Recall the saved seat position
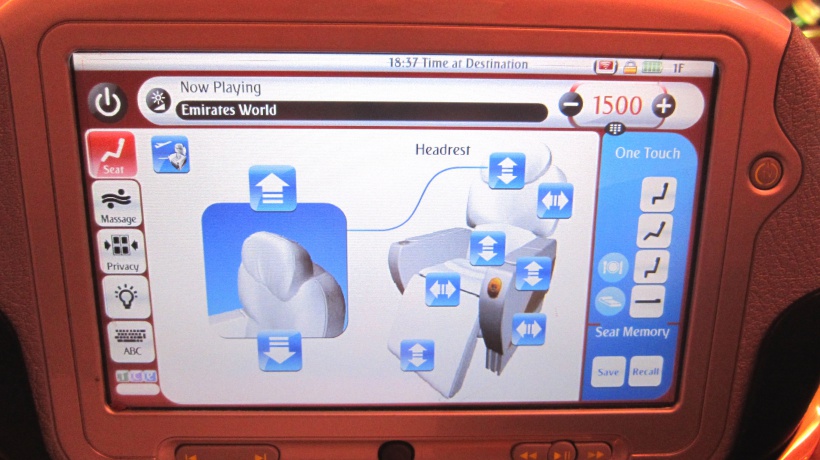Viewport: 820px width, 460px height. (x=645, y=371)
